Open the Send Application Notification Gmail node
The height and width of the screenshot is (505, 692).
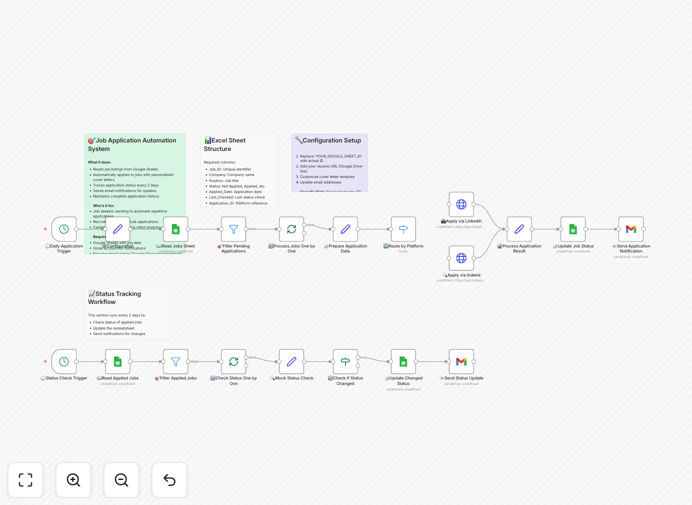click(x=631, y=229)
